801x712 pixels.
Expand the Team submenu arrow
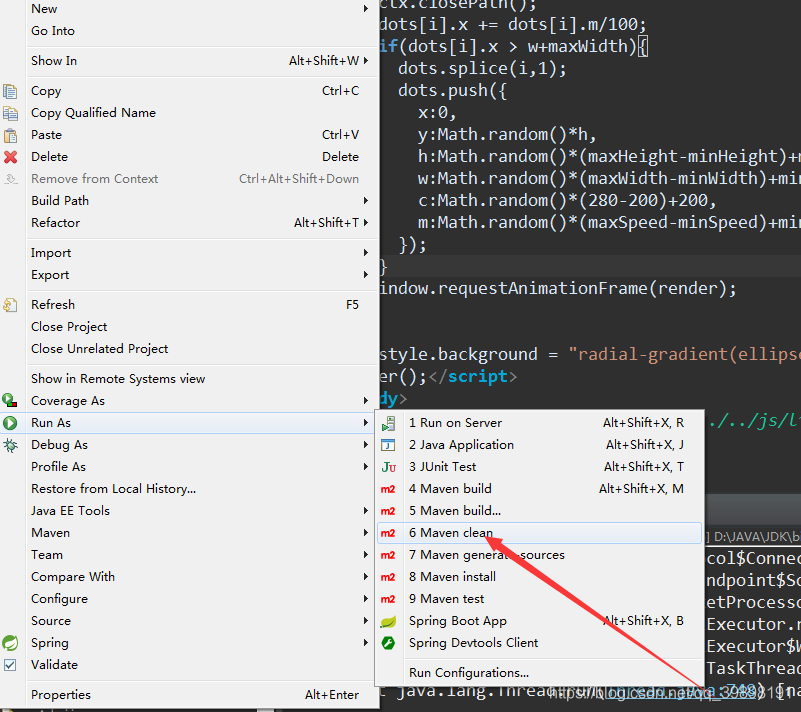click(366, 555)
